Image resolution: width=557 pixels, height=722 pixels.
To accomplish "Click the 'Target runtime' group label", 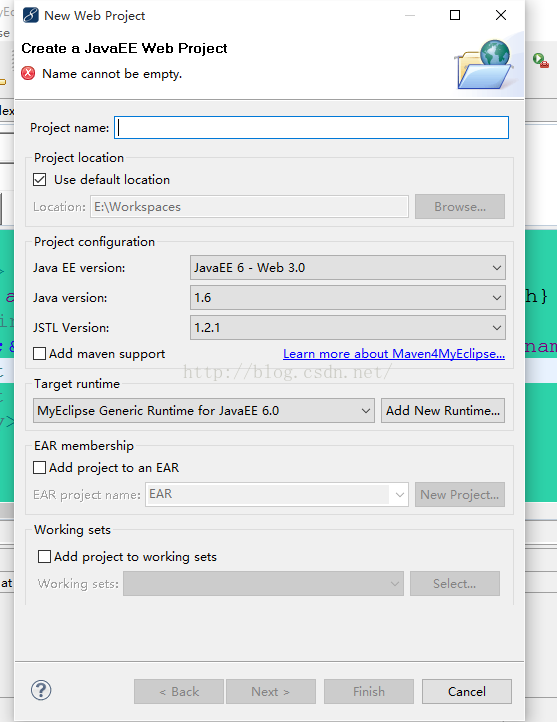I will [77, 384].
